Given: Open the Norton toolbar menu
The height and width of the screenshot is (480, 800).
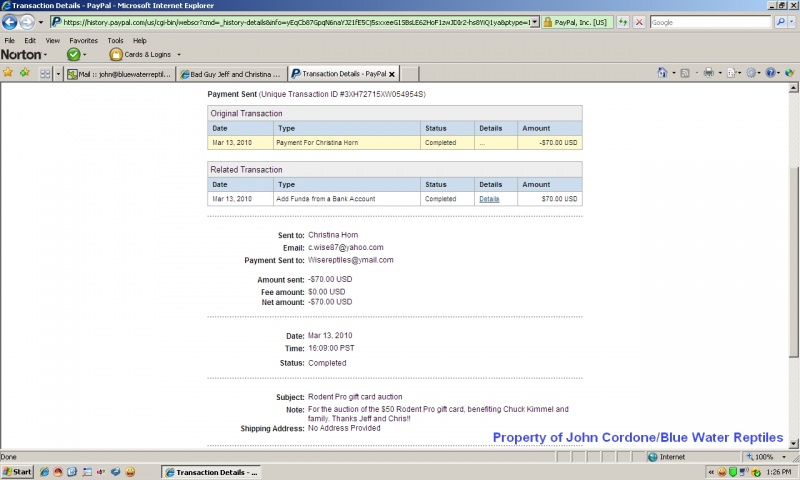Looking at the screenshot, I should (23, 54).
